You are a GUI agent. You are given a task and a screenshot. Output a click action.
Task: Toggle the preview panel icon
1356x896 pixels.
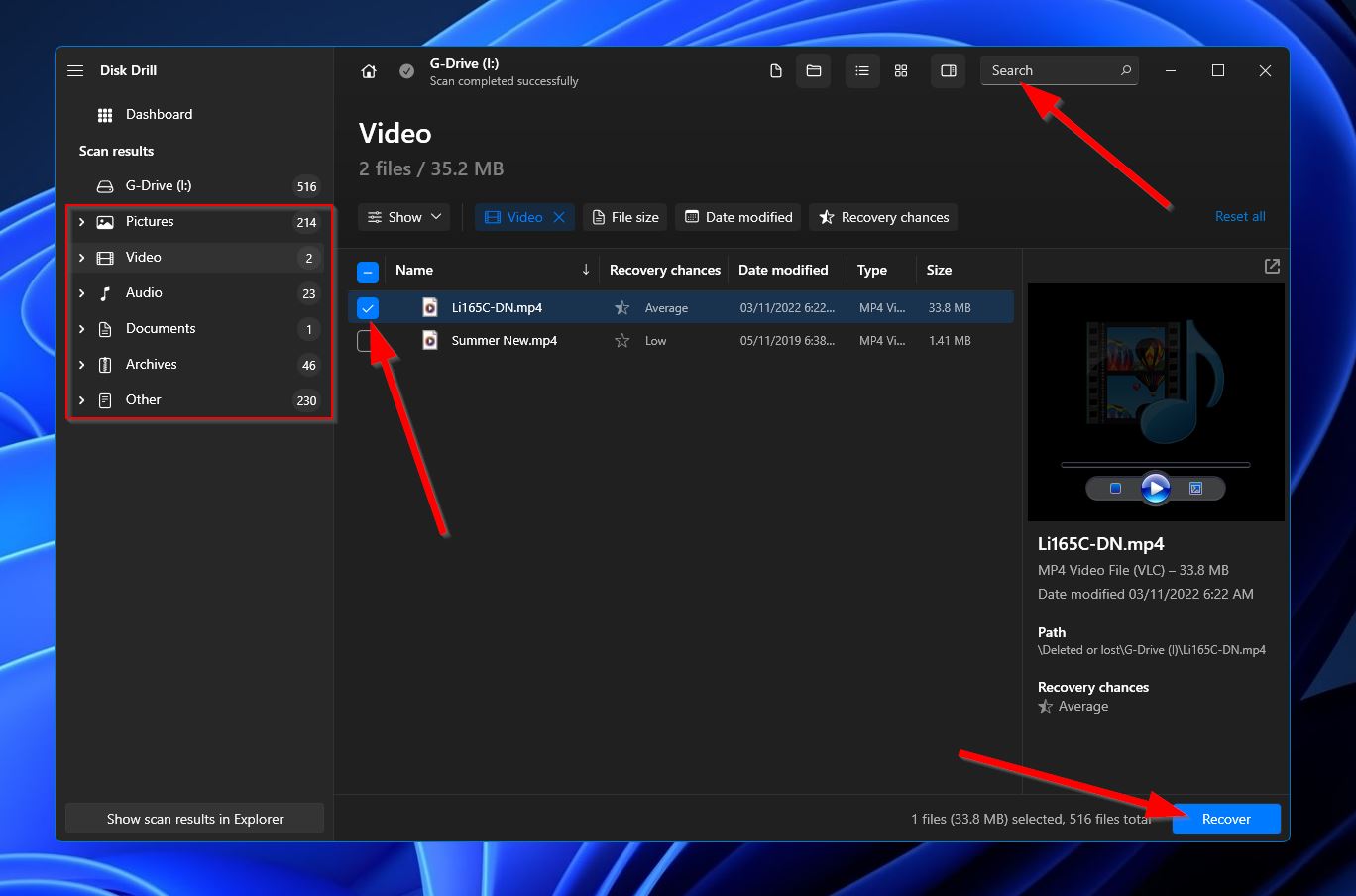pos(949,71)
